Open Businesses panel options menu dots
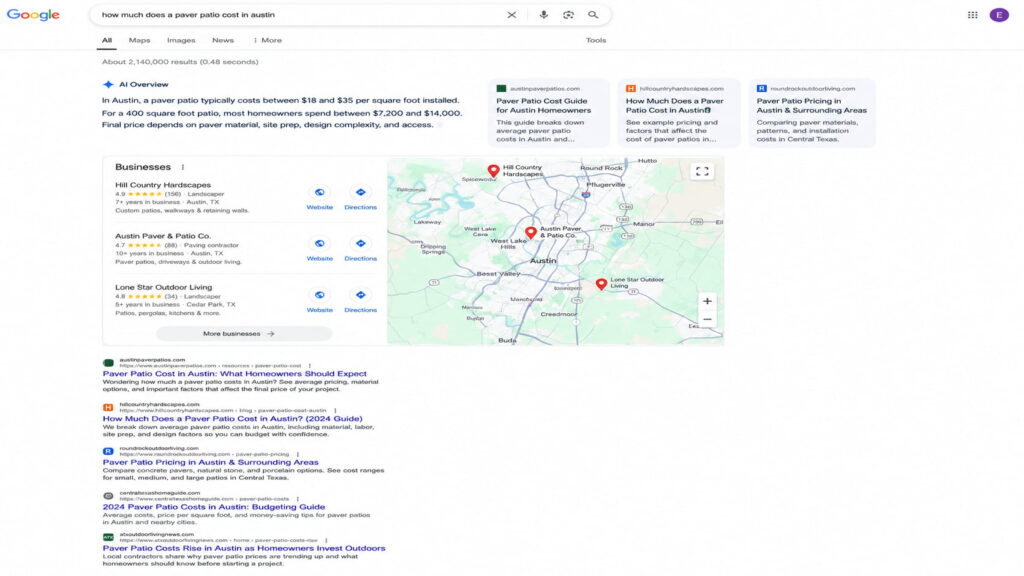Screen dimensions: 1024x576 183,167
